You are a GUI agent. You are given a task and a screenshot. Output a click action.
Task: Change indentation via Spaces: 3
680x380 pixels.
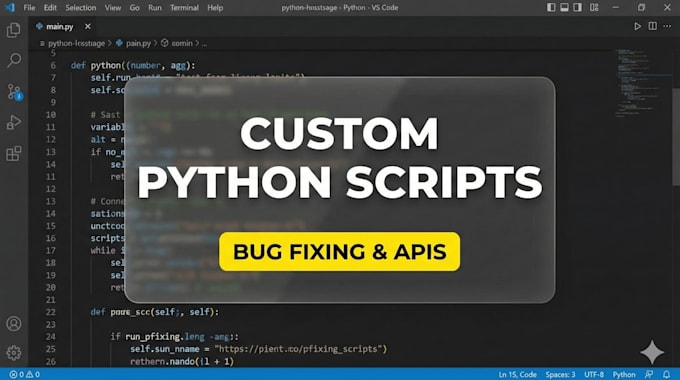tap(560, 374)
